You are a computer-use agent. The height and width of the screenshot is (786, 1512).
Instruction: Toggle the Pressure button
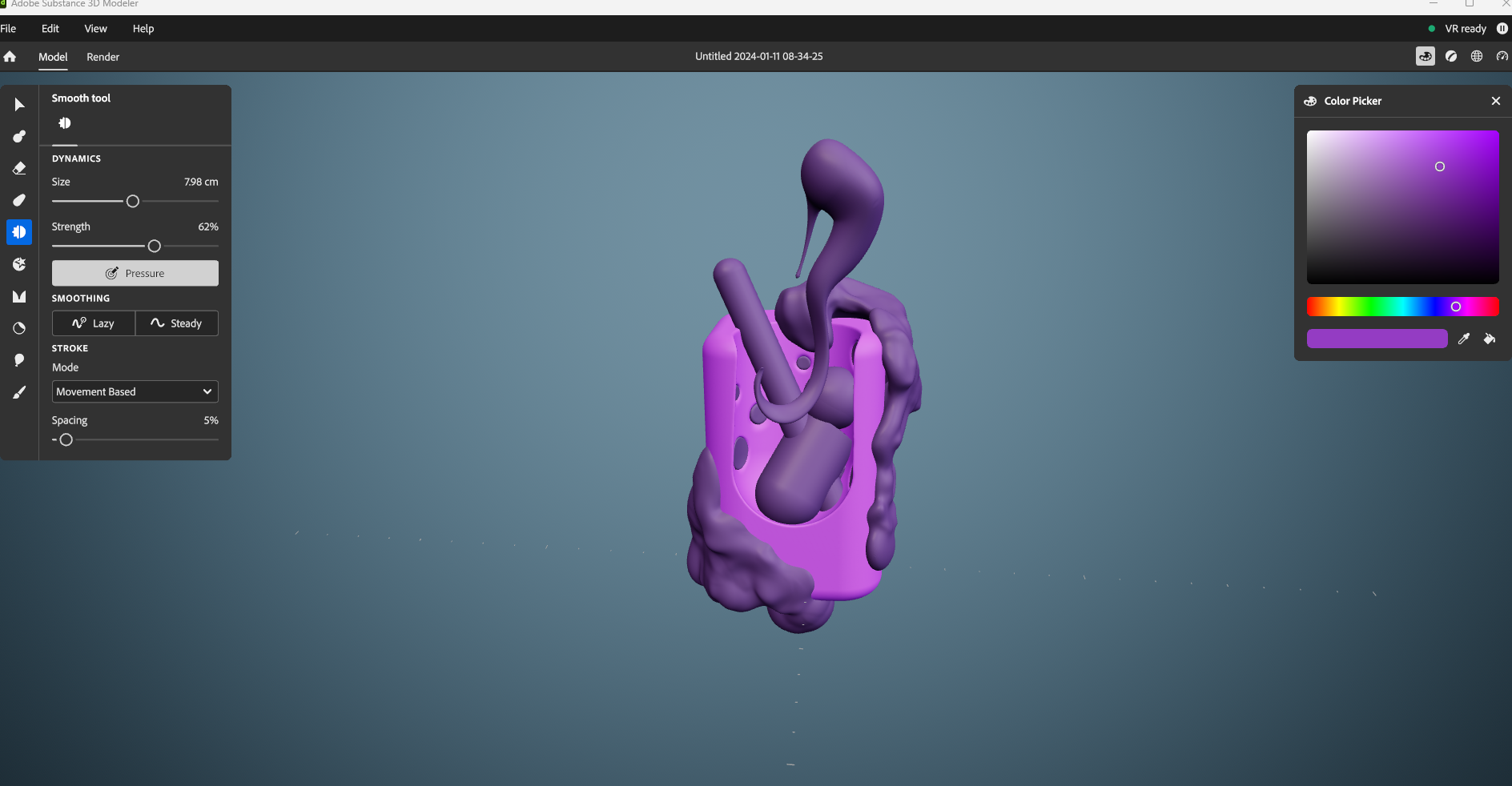pos(135,273)
